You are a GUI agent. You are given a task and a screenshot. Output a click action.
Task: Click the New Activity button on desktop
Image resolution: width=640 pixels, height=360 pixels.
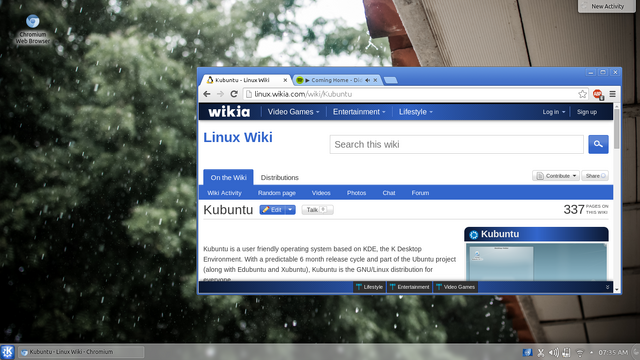coord(607,6)
